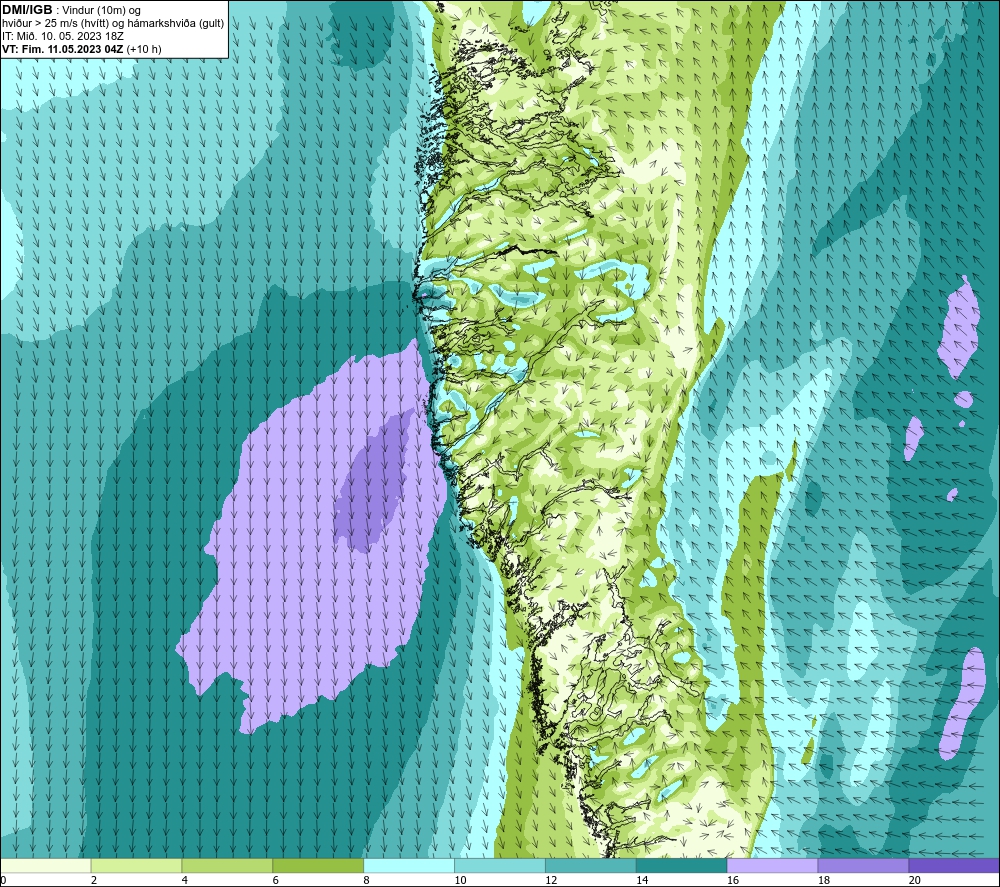Click the dark purple legend swatch above 20
1000x887 pixels.
[x=954, y=865]
